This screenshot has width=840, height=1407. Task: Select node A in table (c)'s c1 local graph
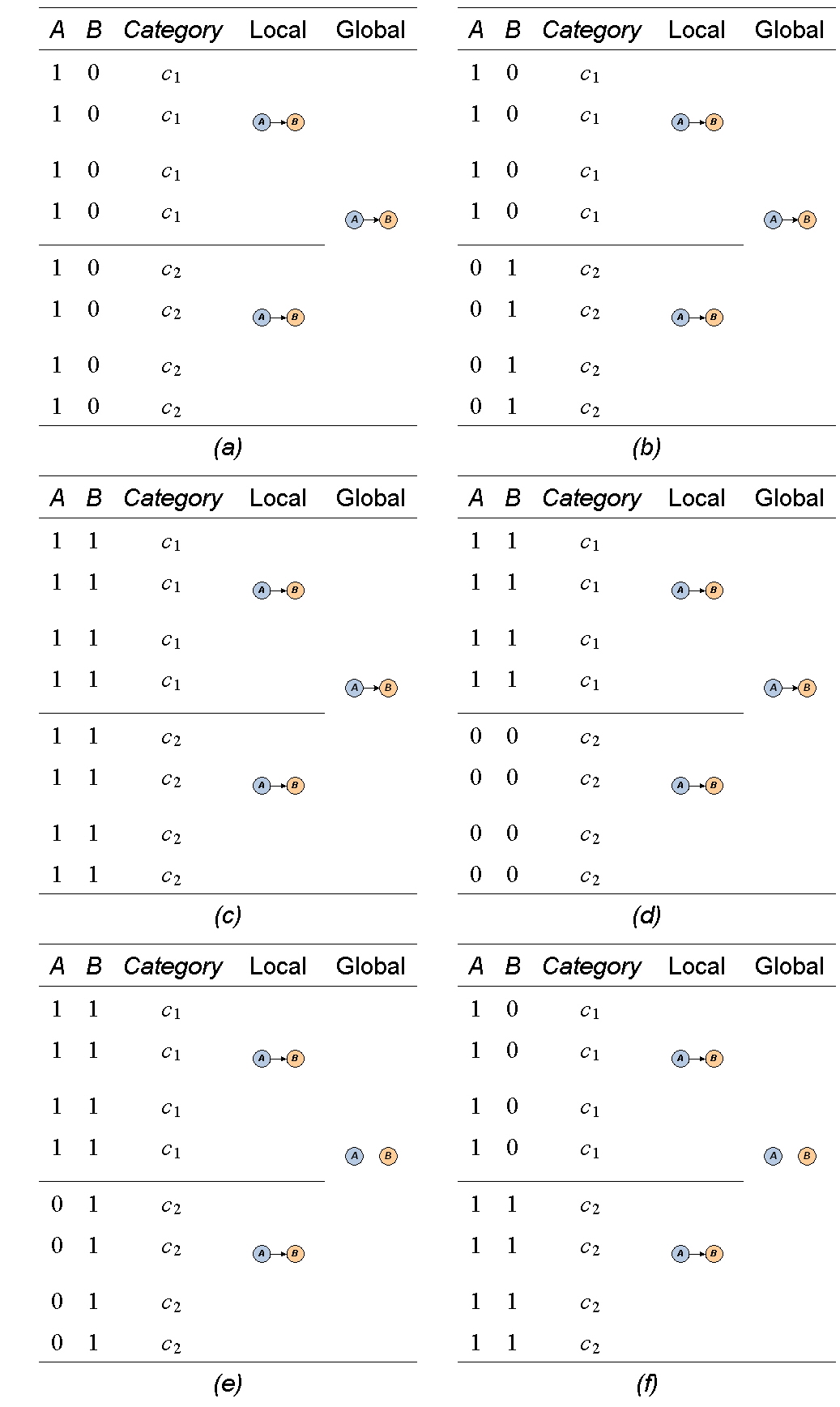tap(262, 591)
